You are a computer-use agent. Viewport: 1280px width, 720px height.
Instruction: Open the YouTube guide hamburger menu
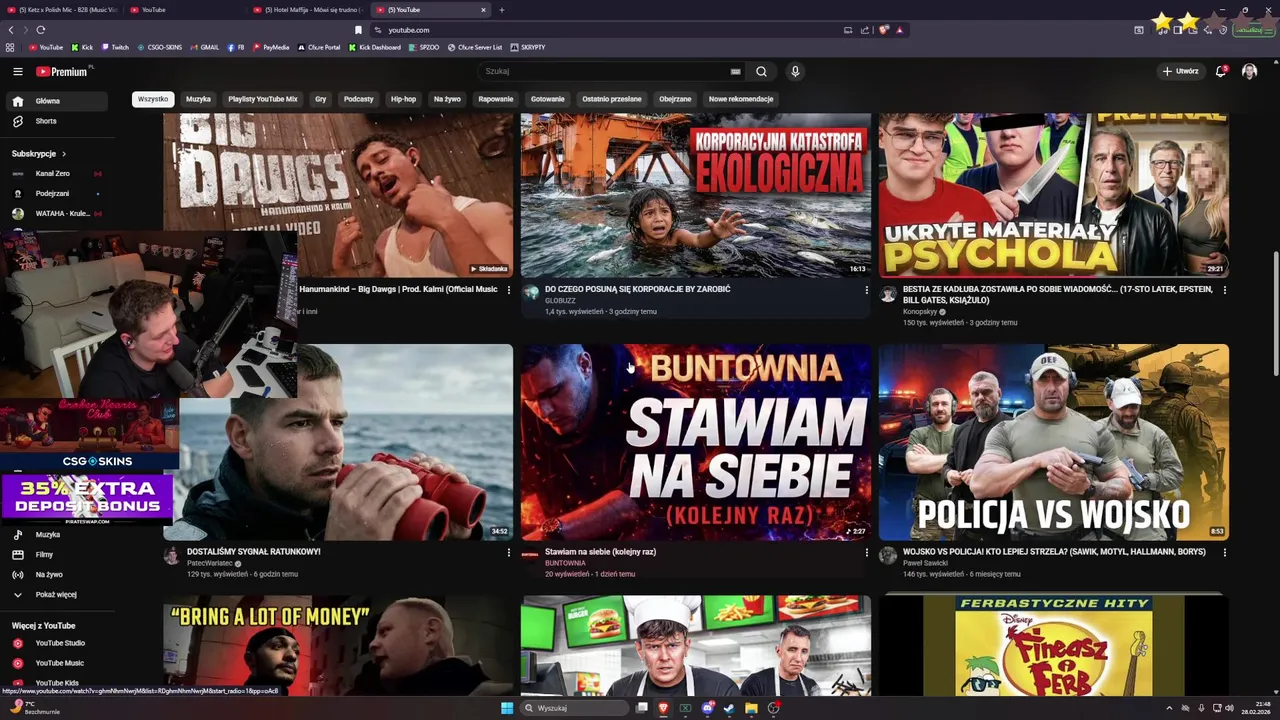point(17,71)
